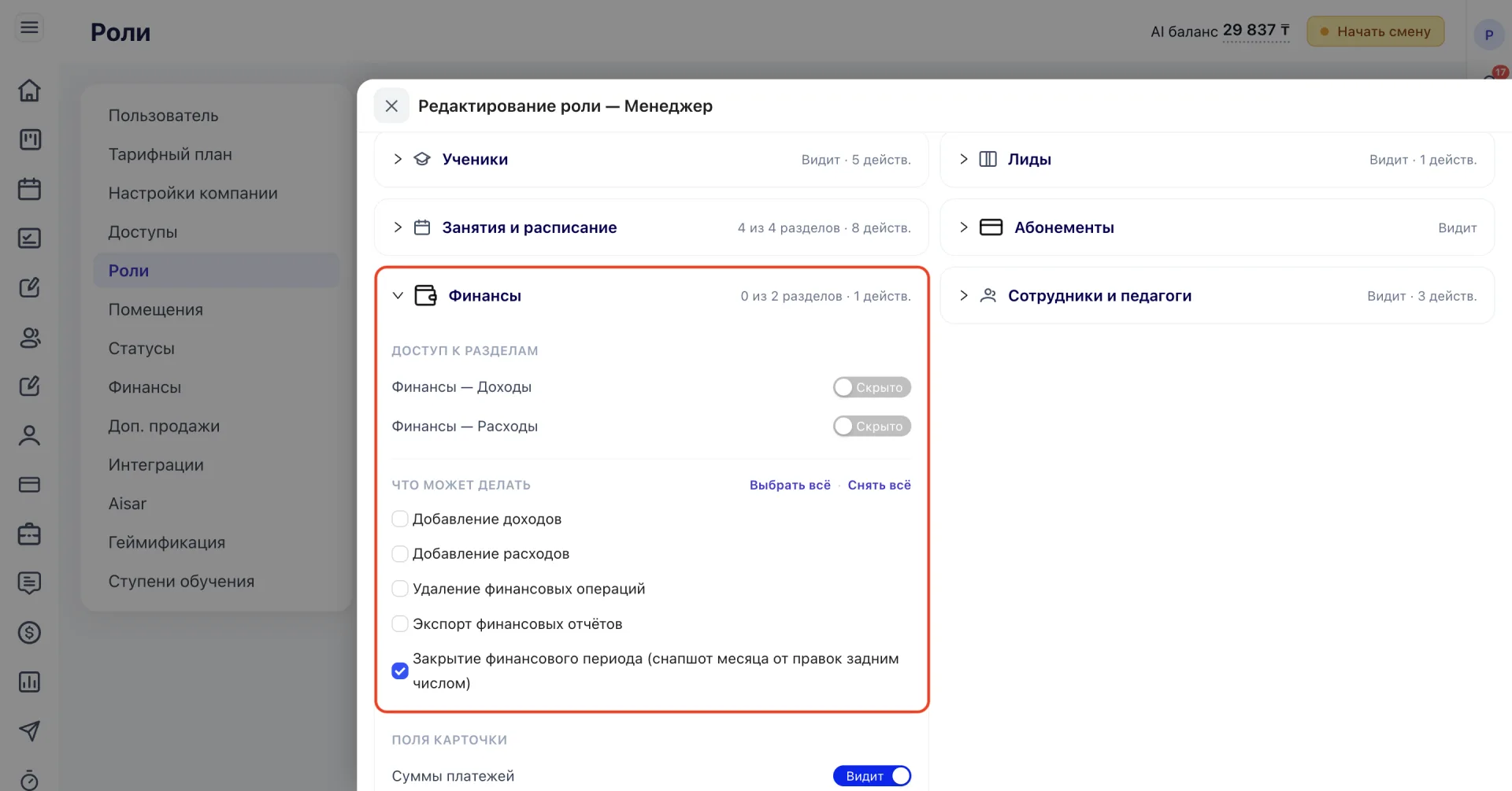1512x791 pixels.
Task: Uncheck Закрытие финансового периода checkbox
Action: [x=400, y=671]
